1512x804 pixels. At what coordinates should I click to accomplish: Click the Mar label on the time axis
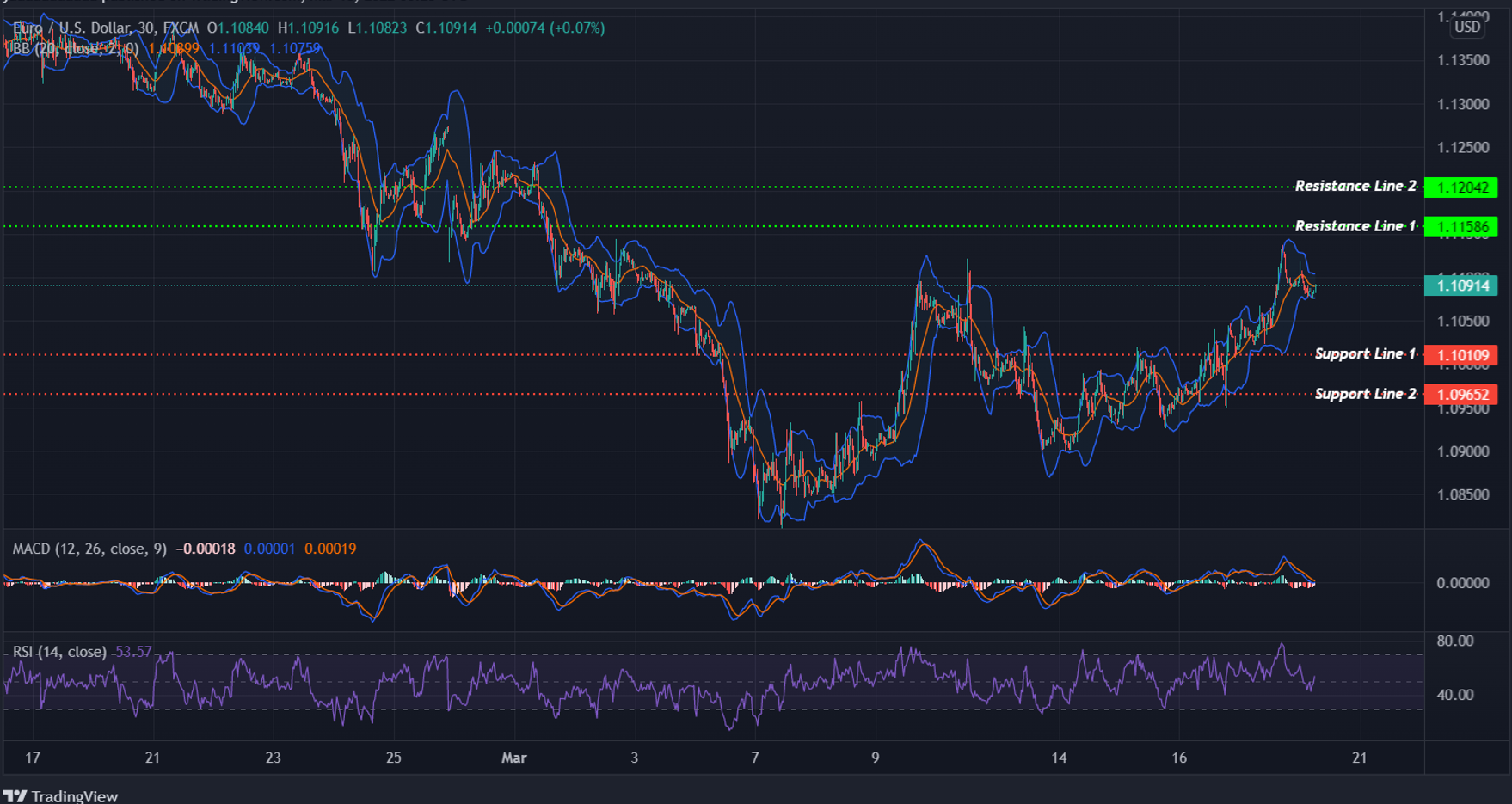pyautogui.click(x=514, y=758)
